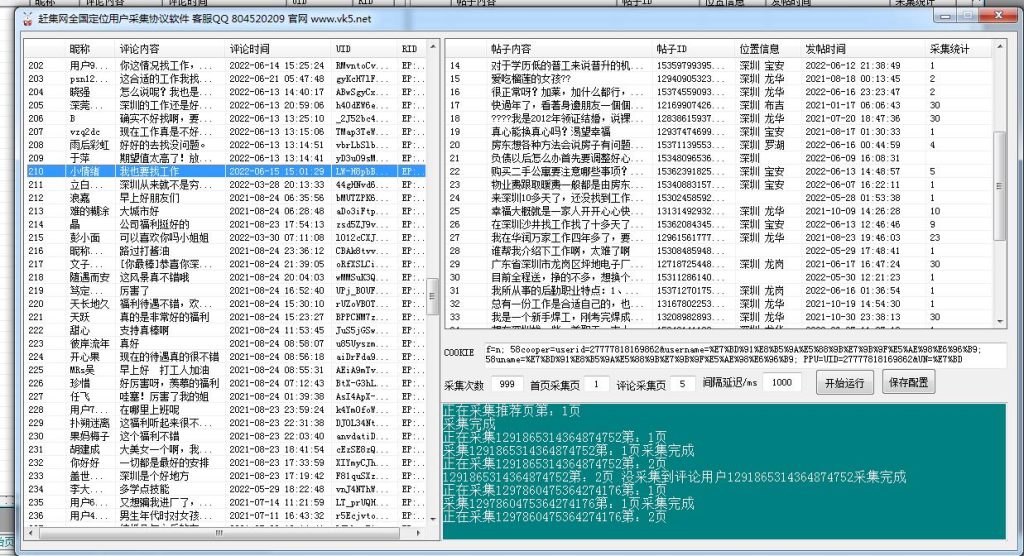The width and height of the screenshot is (1024, 556).
Task: Click the app icon in the title bar
Action: pyautogui.click(x=30, y=18)
